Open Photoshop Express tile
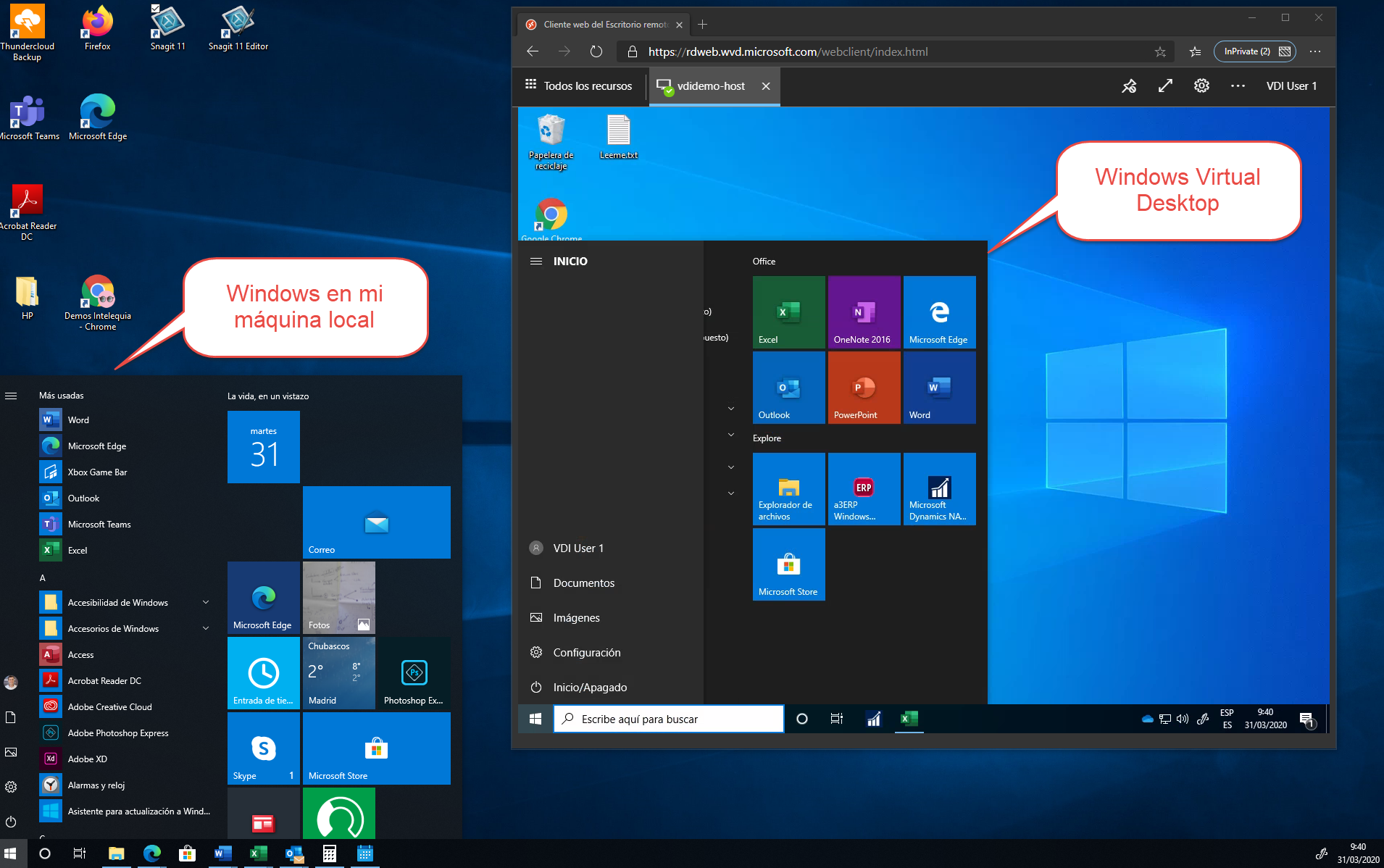Viewport: 1384px width, 868px height. [x=414, y=673]
